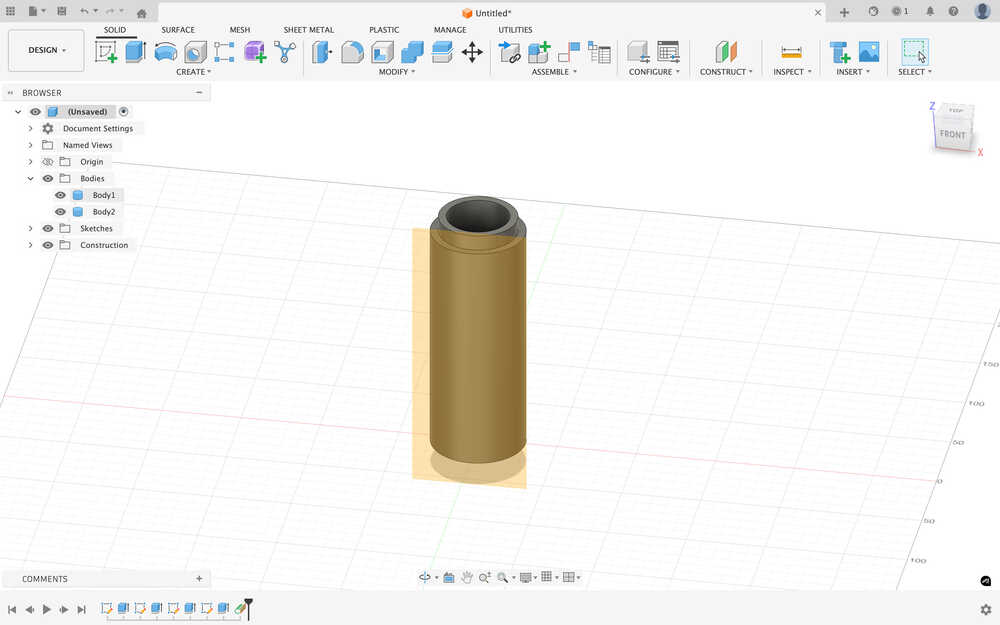Open the DESIGN workspace dropdown
1000x625 pixels.
tap(46, 50)
